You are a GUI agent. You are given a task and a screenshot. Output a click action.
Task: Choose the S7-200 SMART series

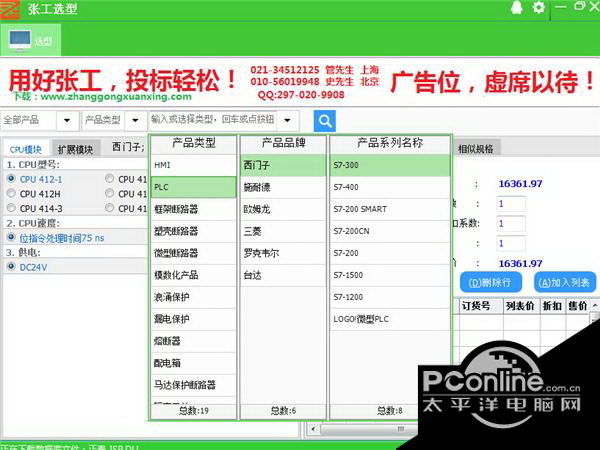point(390,209)
